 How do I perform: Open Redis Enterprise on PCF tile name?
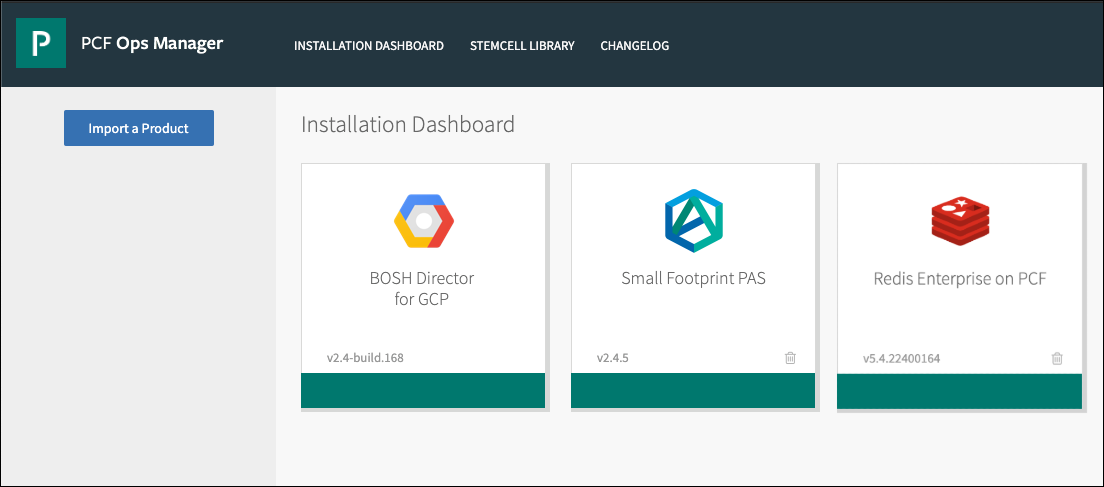pos(960,279)
